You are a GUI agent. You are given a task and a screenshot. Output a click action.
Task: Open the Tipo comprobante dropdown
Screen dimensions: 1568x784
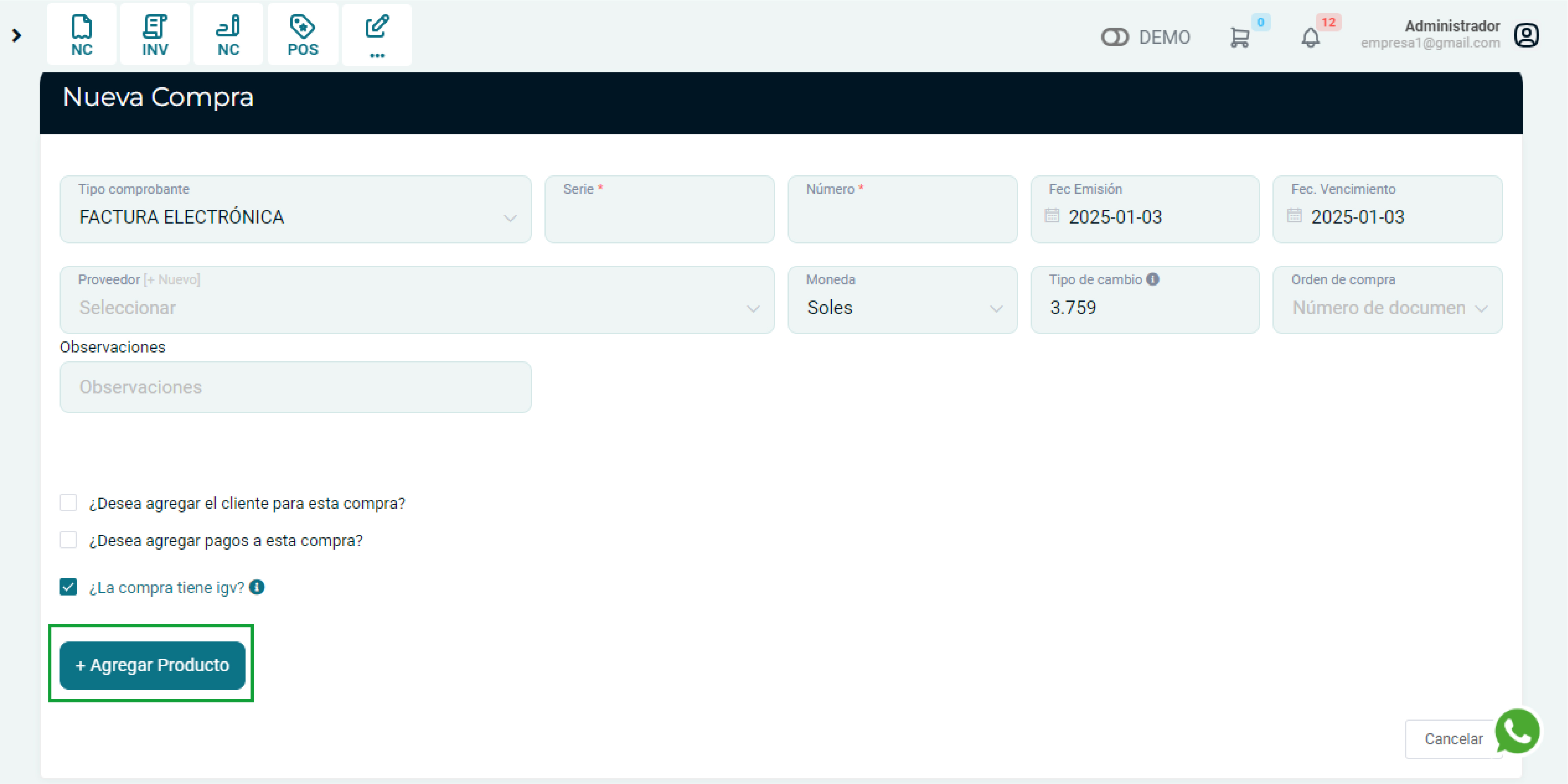point(295,217)
